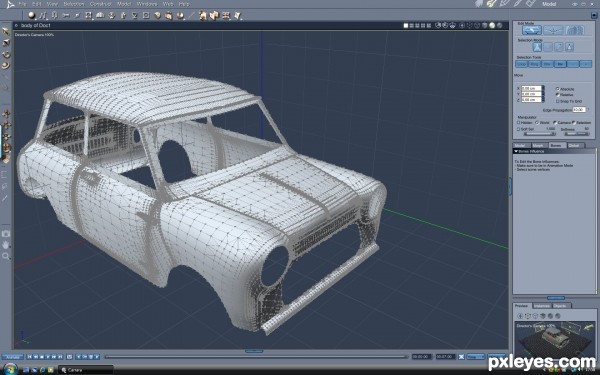
Task: Click the stepper arrows beside X field
Action: 543,88
